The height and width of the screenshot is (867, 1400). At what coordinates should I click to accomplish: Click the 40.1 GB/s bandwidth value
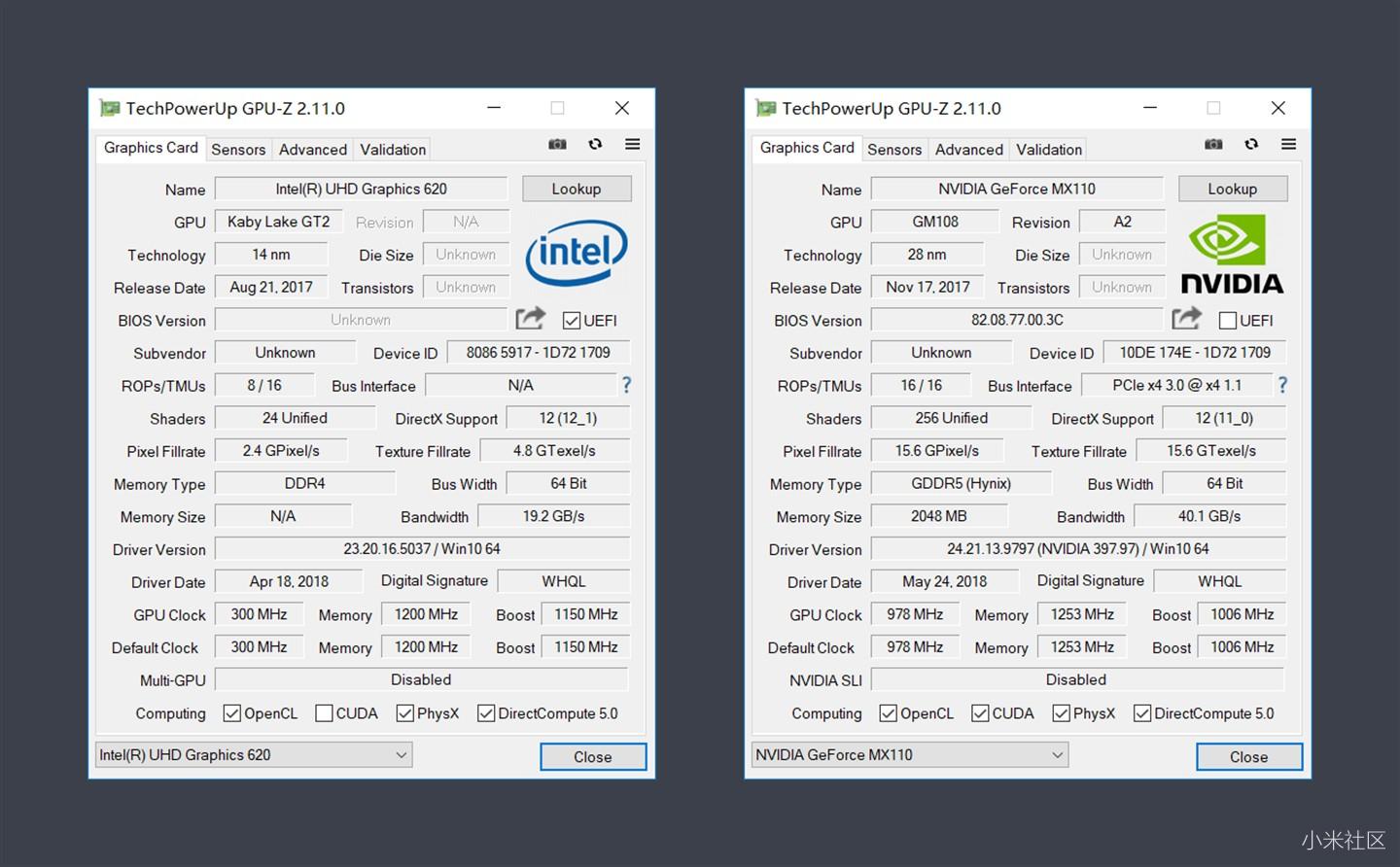(x=1210, y=516)
